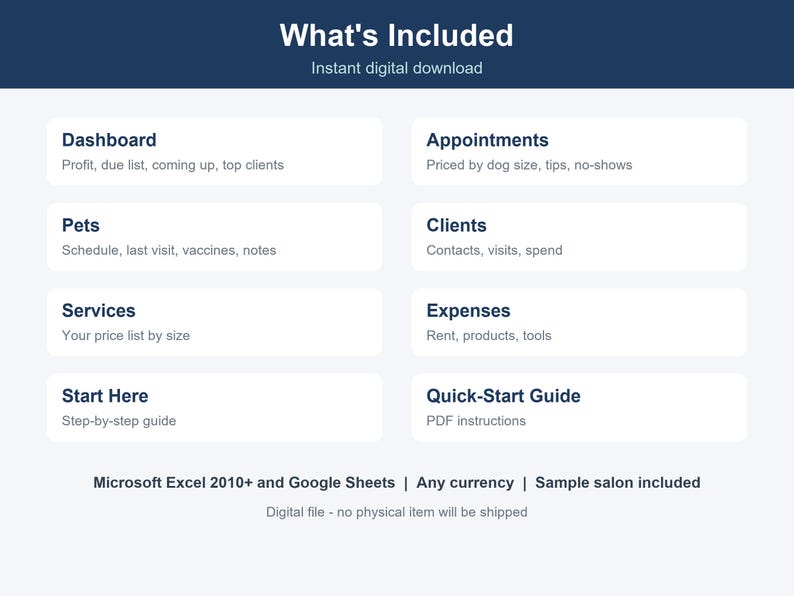
Task: Select the Appointments card title
Action: click(x=487, y=140)
